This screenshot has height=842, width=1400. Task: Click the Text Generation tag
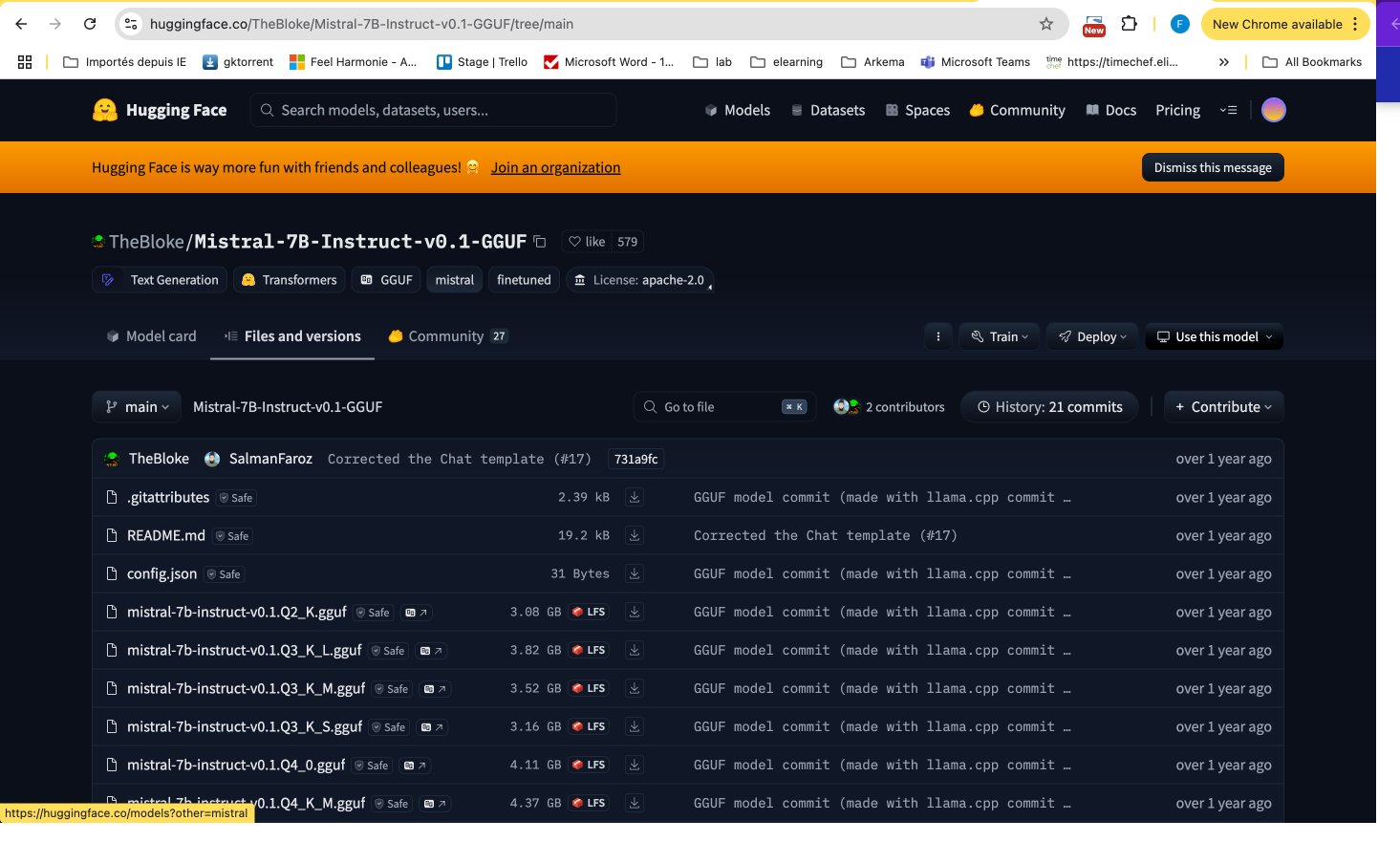[161, 280]
